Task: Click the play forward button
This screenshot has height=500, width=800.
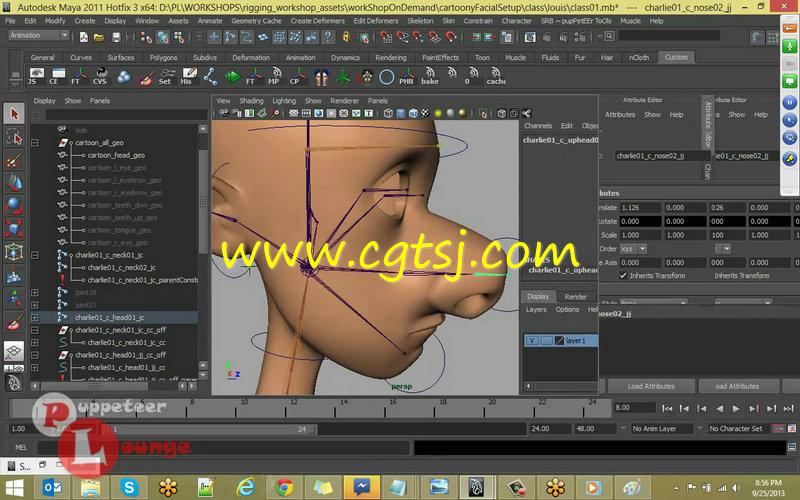Action: 736,408
